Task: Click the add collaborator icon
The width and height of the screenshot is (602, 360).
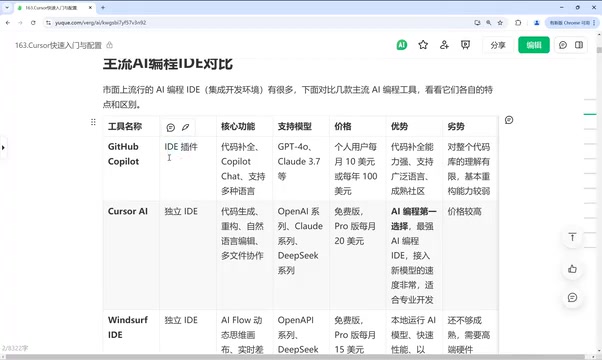Action: click(444, 45)
